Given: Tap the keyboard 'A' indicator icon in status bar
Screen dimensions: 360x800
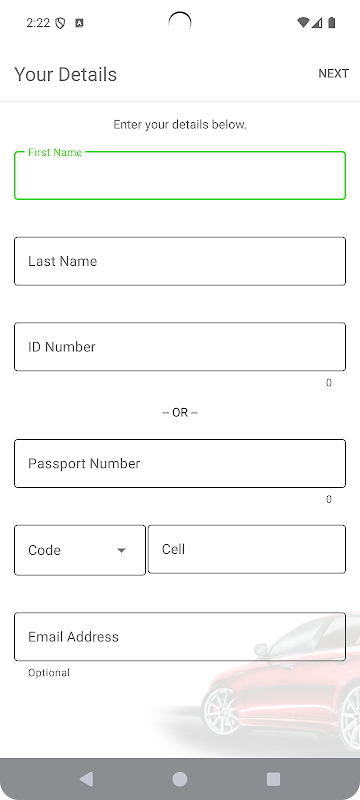Looking at the screenshot, I should (79, 23).
